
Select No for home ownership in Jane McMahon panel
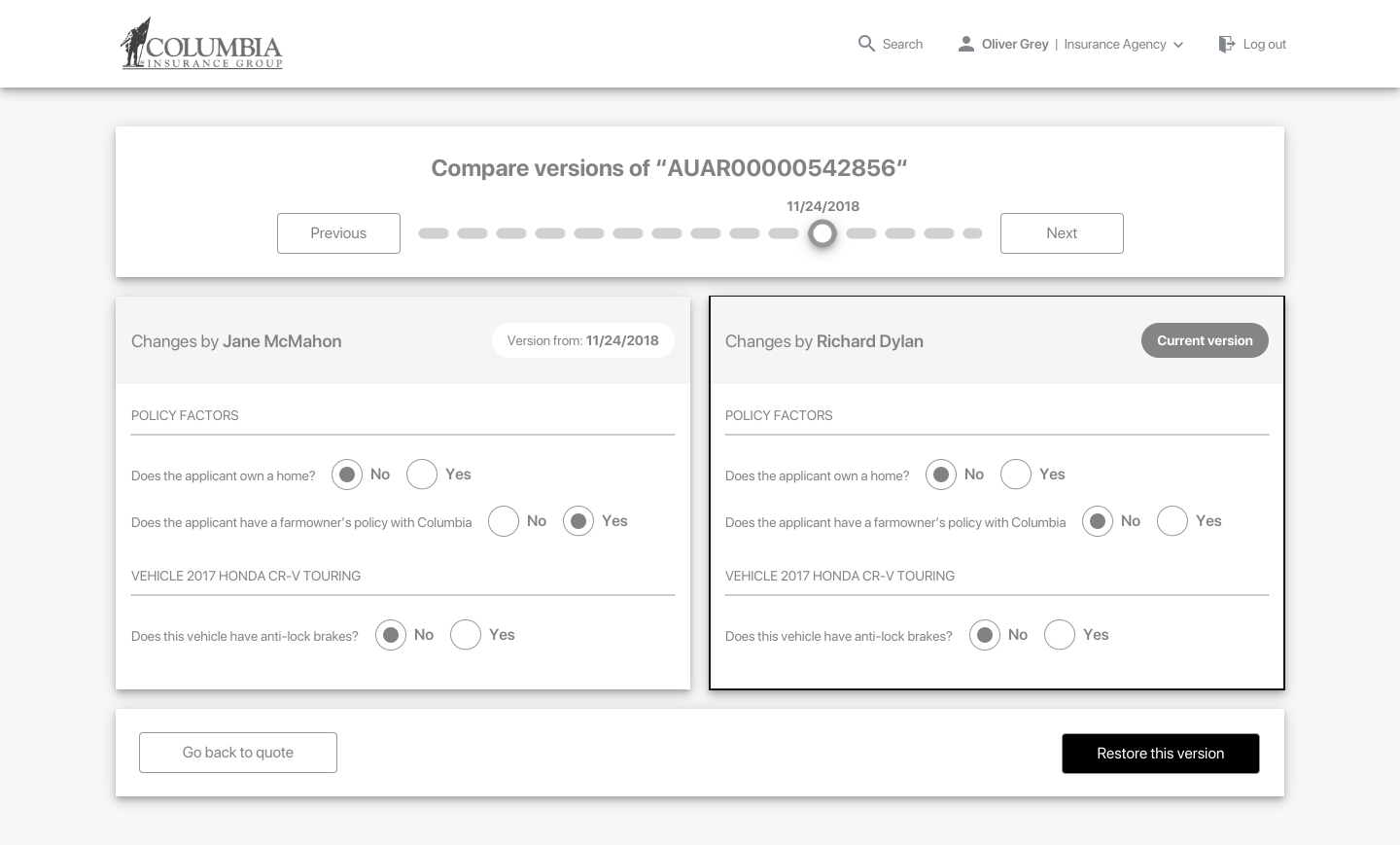coord(347,475)
